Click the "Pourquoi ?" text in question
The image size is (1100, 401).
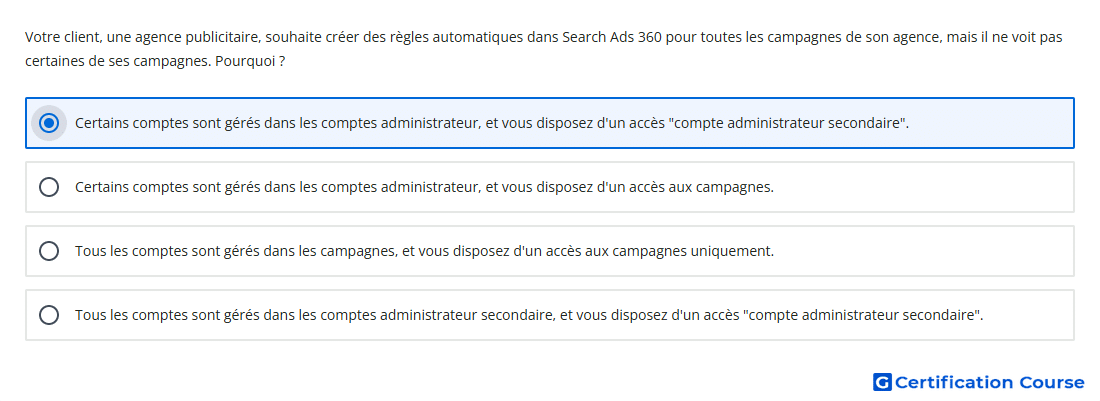pos(250,62)
